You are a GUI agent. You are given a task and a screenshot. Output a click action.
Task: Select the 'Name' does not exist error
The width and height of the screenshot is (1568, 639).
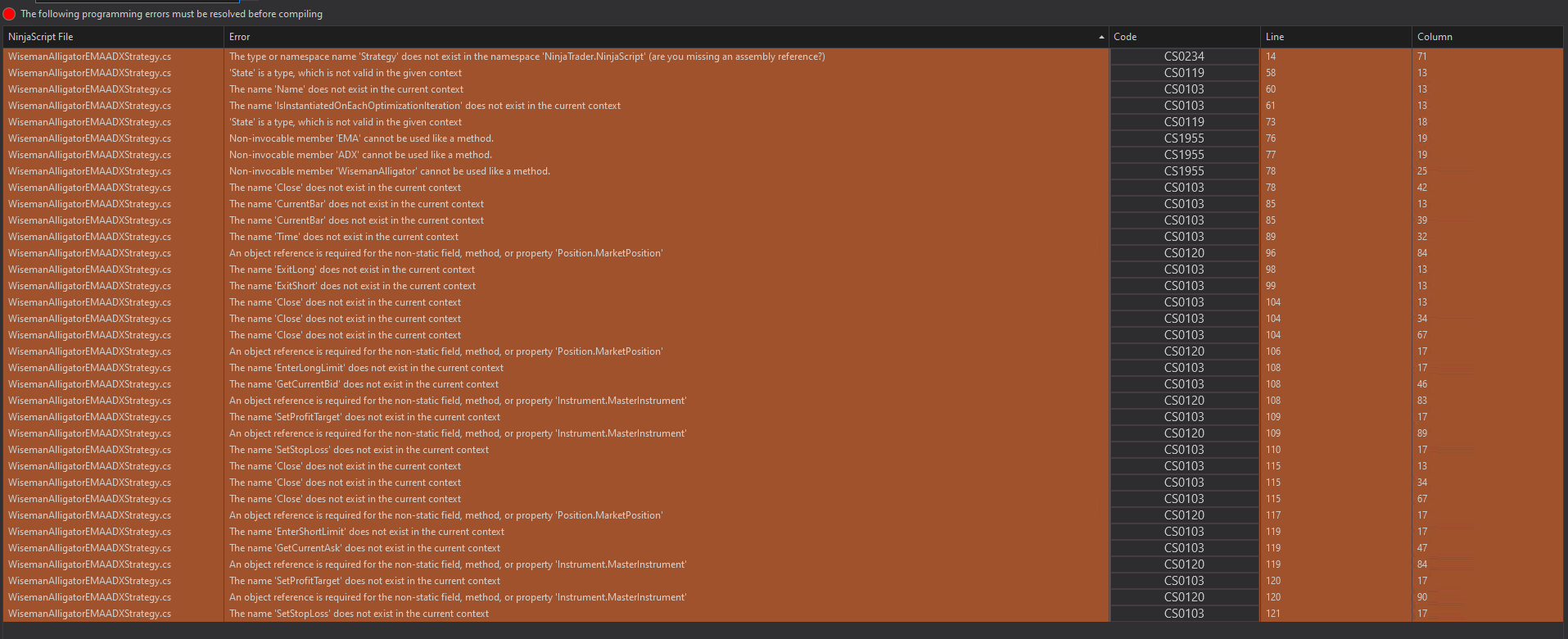click(x=346, y=89)
